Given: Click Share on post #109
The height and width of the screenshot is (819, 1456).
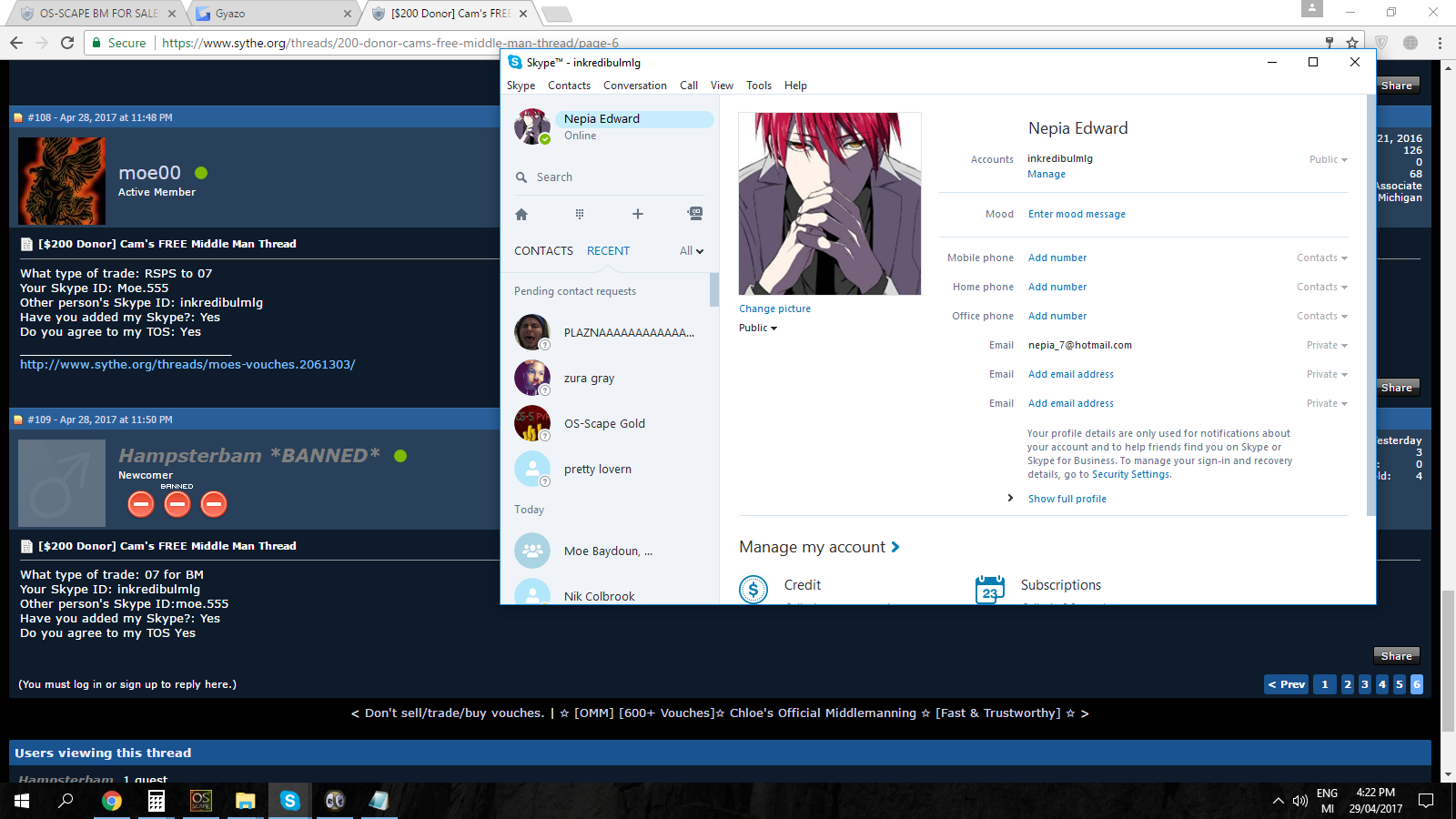Looking at the screenshot, I should pos(1396,656).
